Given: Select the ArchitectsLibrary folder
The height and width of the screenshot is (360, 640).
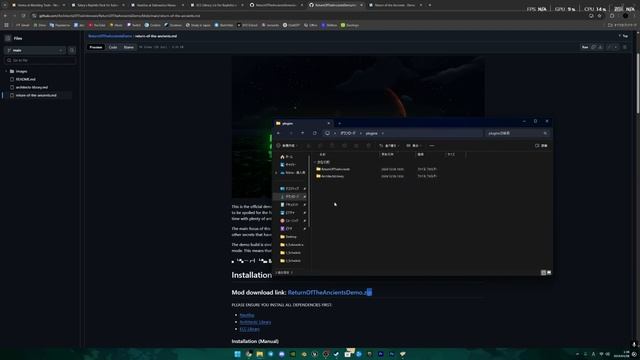Looking at the screenshot, I should (x=330, y=176).
